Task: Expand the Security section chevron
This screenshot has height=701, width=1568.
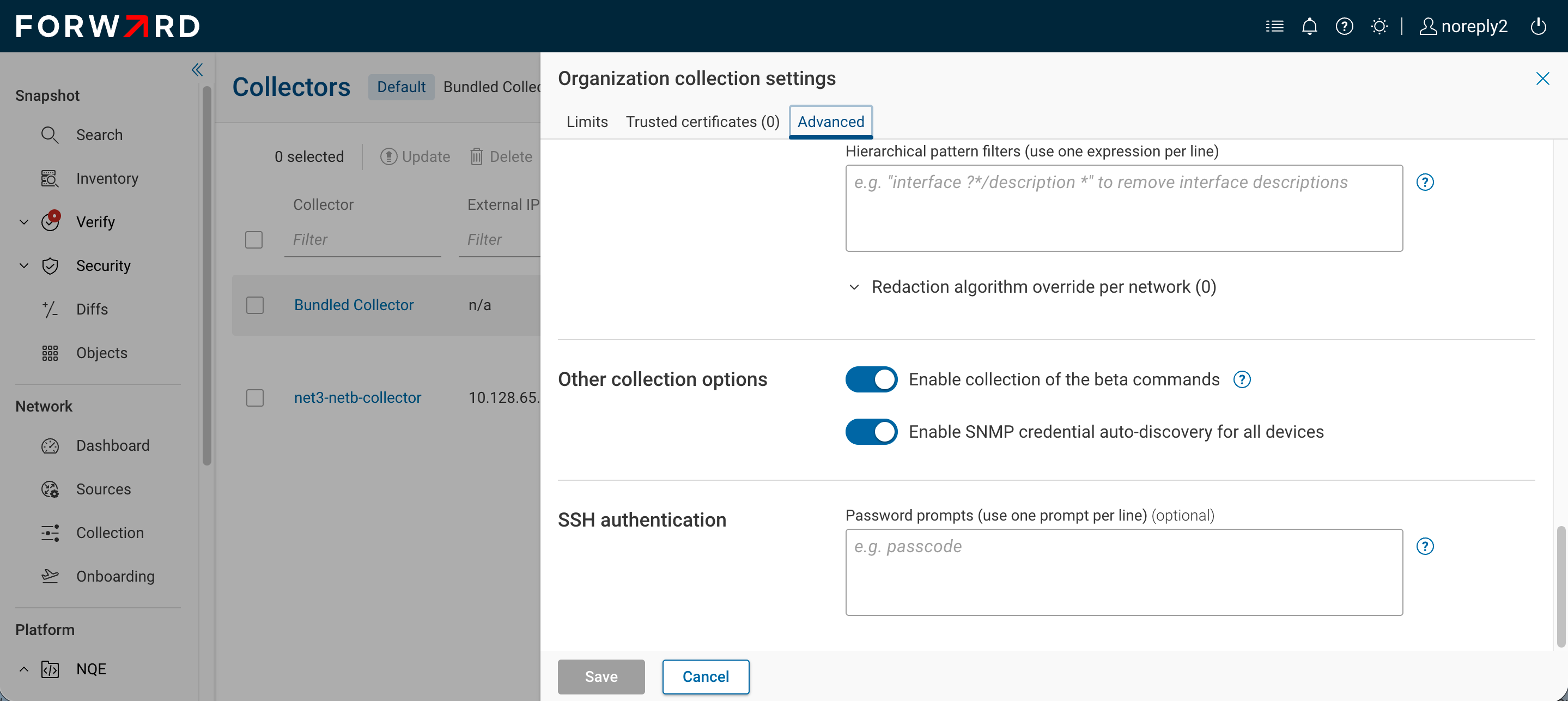Action: (24, 266)
